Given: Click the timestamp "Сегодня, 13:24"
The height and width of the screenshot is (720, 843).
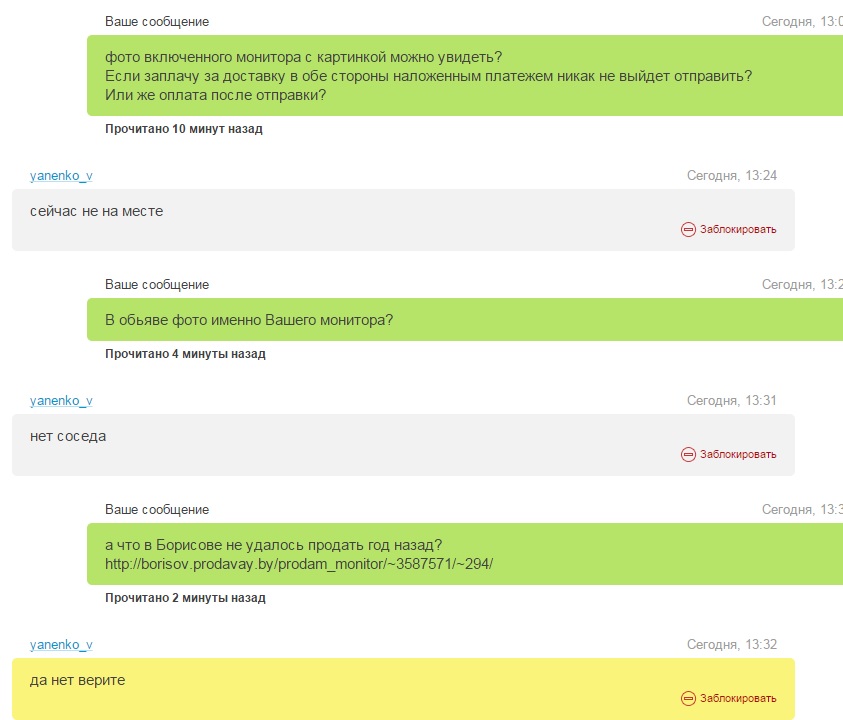Looking at the screenshot, I should tap(731, 176).
